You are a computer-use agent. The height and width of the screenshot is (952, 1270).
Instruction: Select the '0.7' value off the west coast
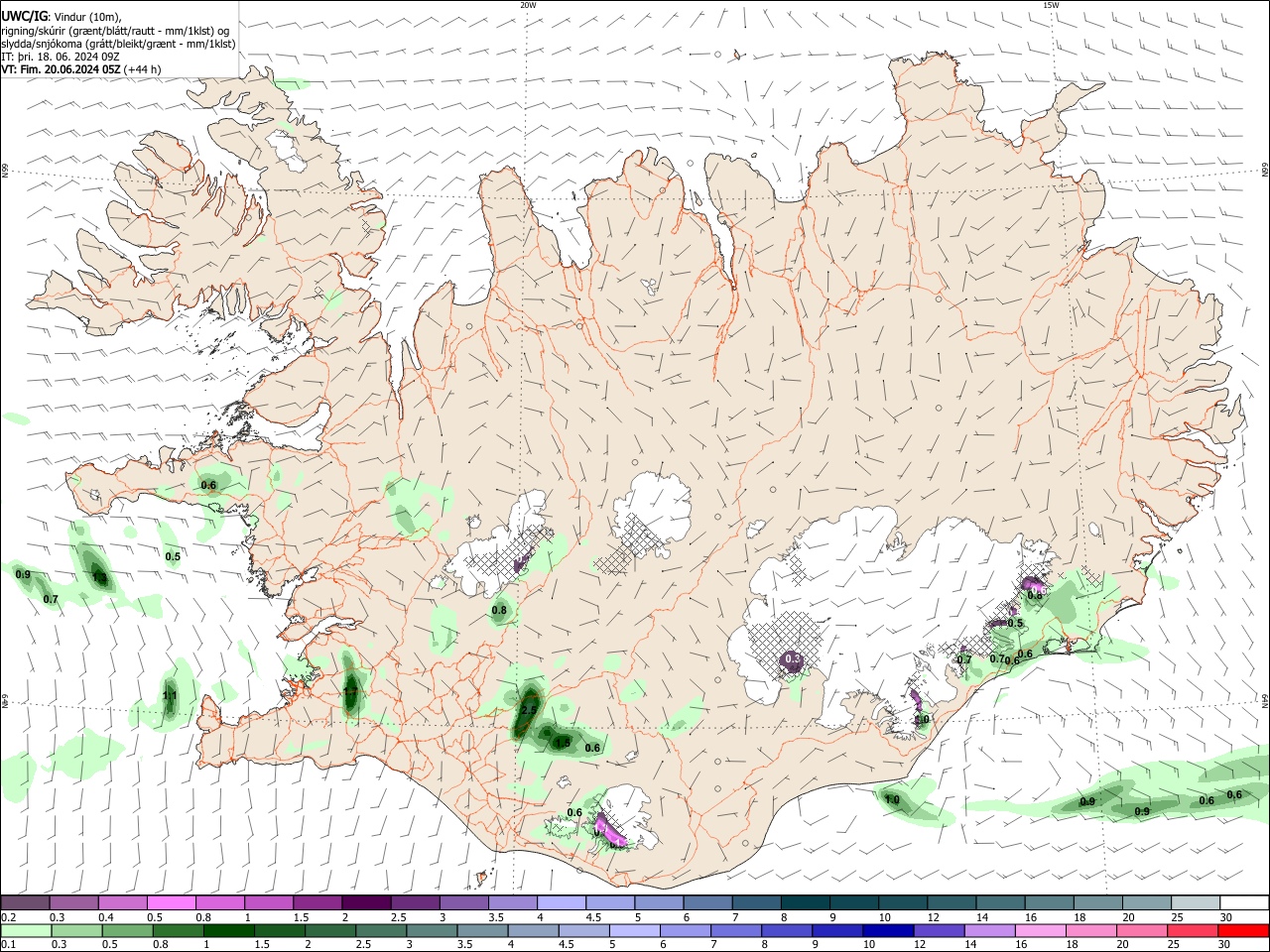(x=51, y=599)
